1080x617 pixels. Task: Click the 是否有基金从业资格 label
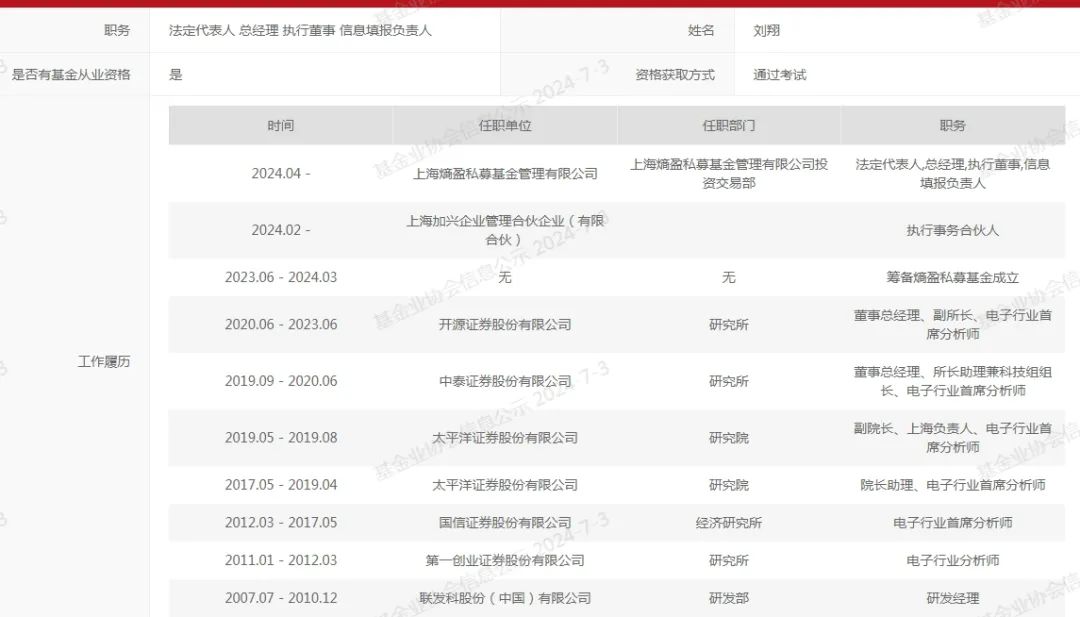click(71, 74)
